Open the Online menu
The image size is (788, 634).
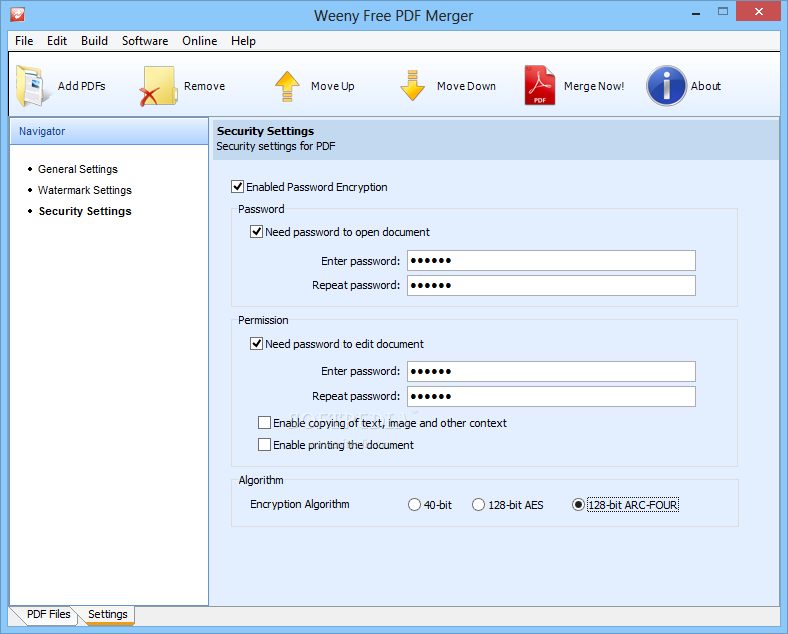(x=200, y=41)
